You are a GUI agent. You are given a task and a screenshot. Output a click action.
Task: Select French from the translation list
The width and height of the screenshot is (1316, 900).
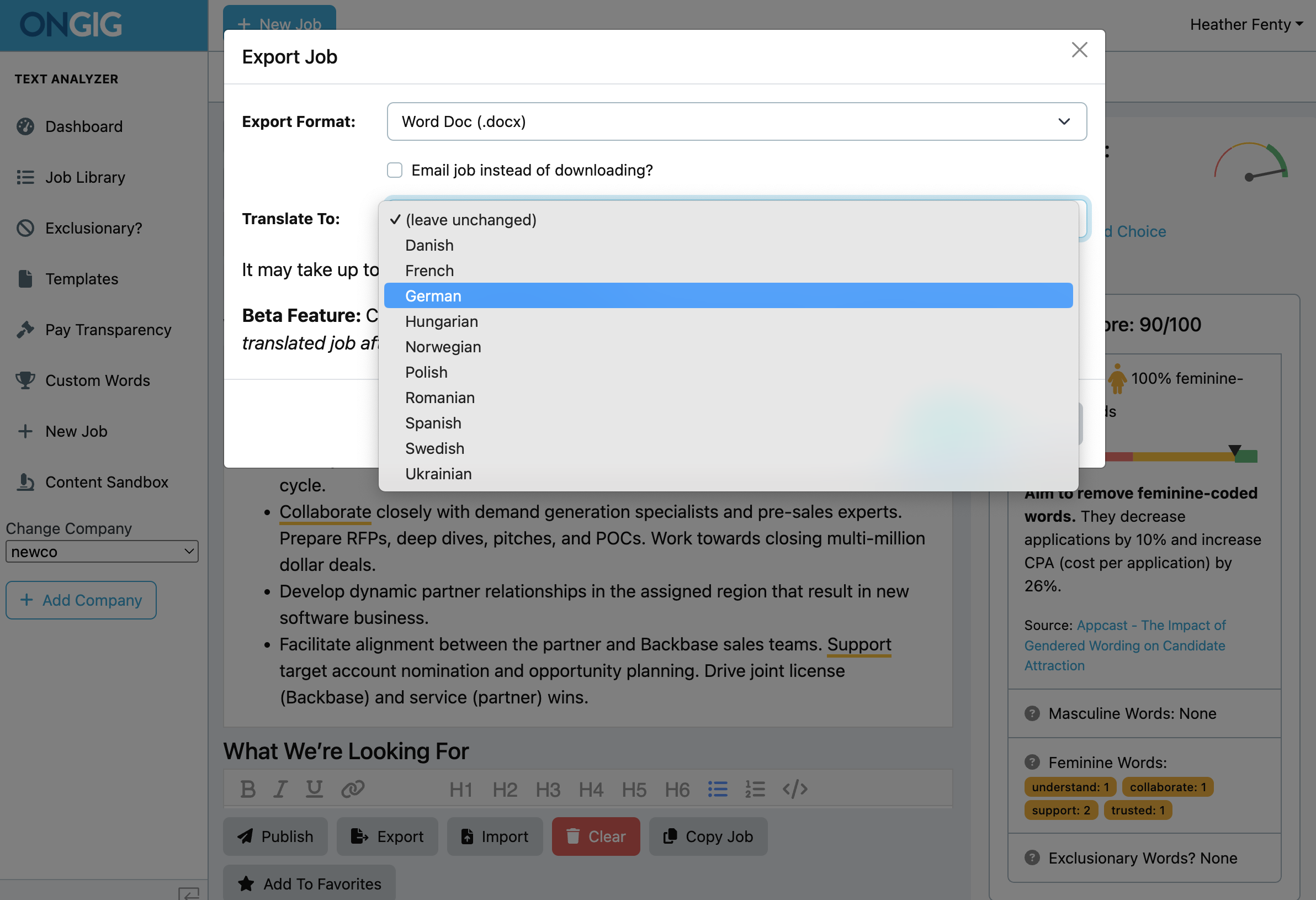429,270
